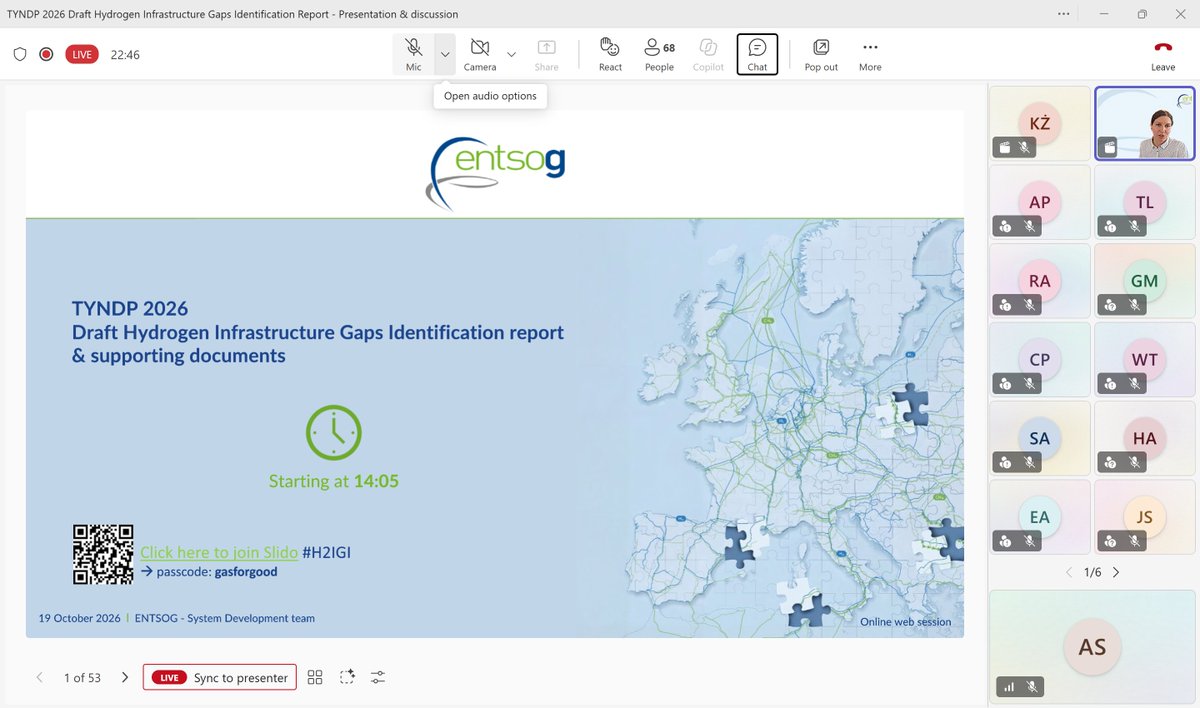Click muted mic icon on HA tile
Screen dimensions: 1200x708
[1134, 462]
